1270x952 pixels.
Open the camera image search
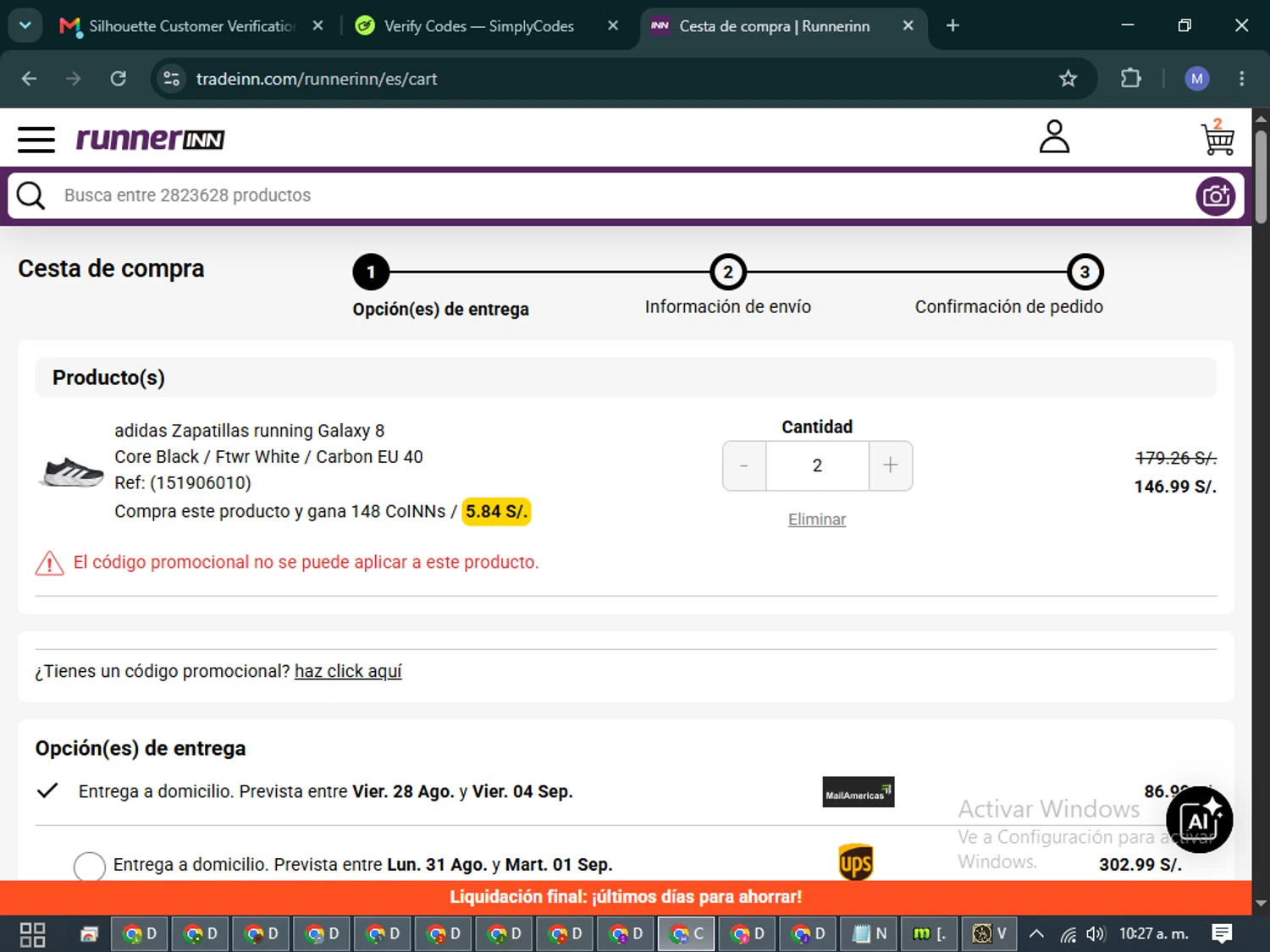(x=1216, y=196)
